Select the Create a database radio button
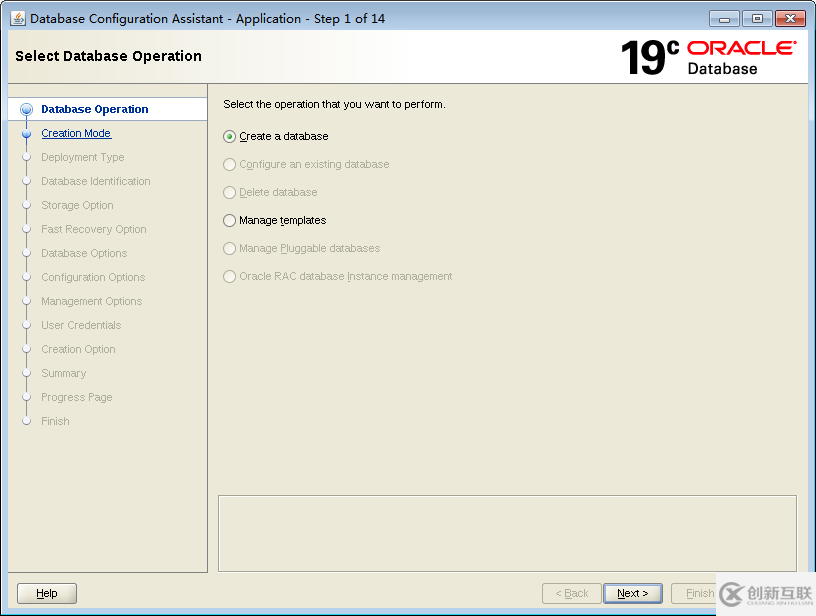816x616 pixels. click(230, 137)
